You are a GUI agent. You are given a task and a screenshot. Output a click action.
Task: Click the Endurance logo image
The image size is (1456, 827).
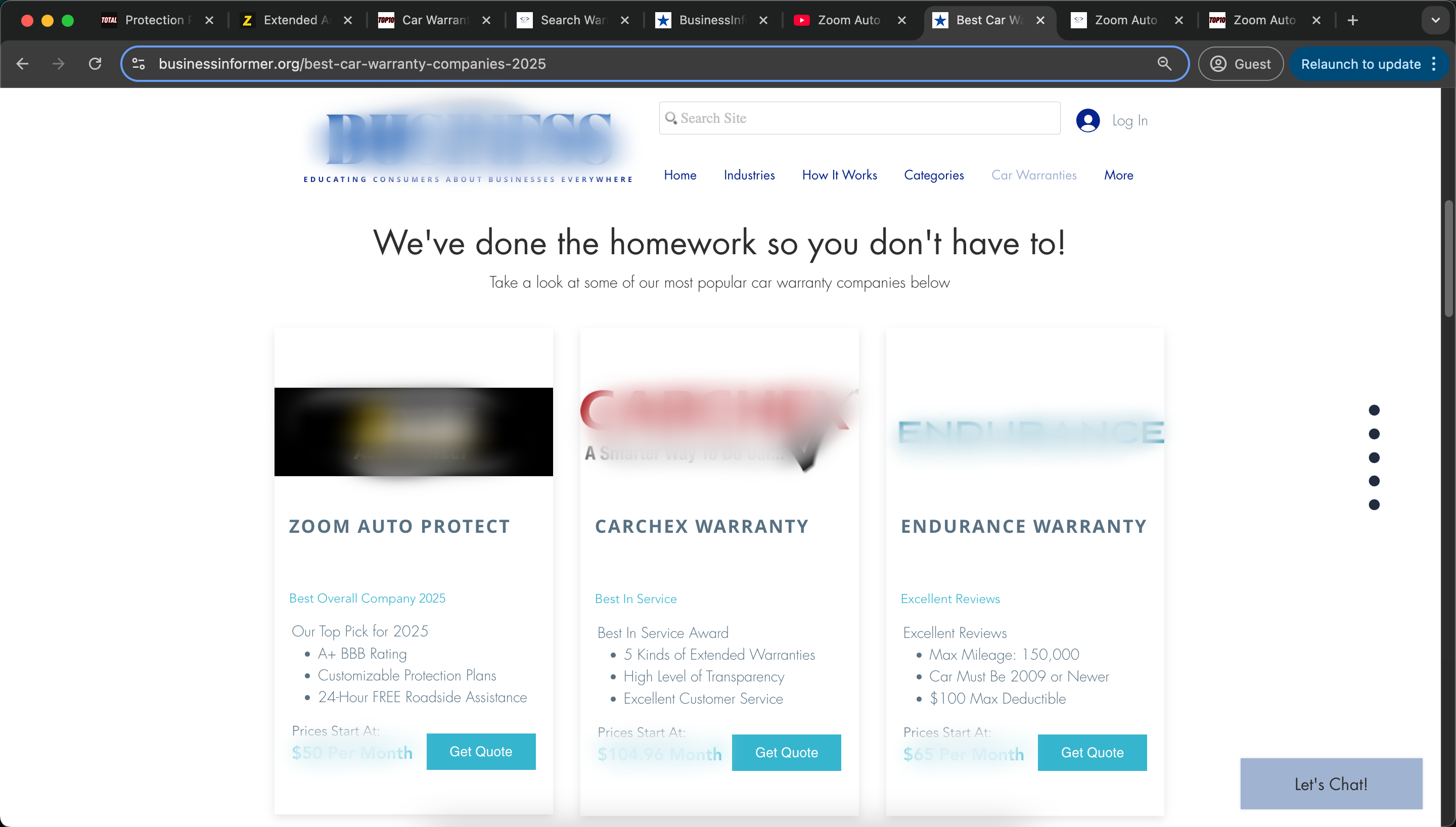tap(1031, 432)
